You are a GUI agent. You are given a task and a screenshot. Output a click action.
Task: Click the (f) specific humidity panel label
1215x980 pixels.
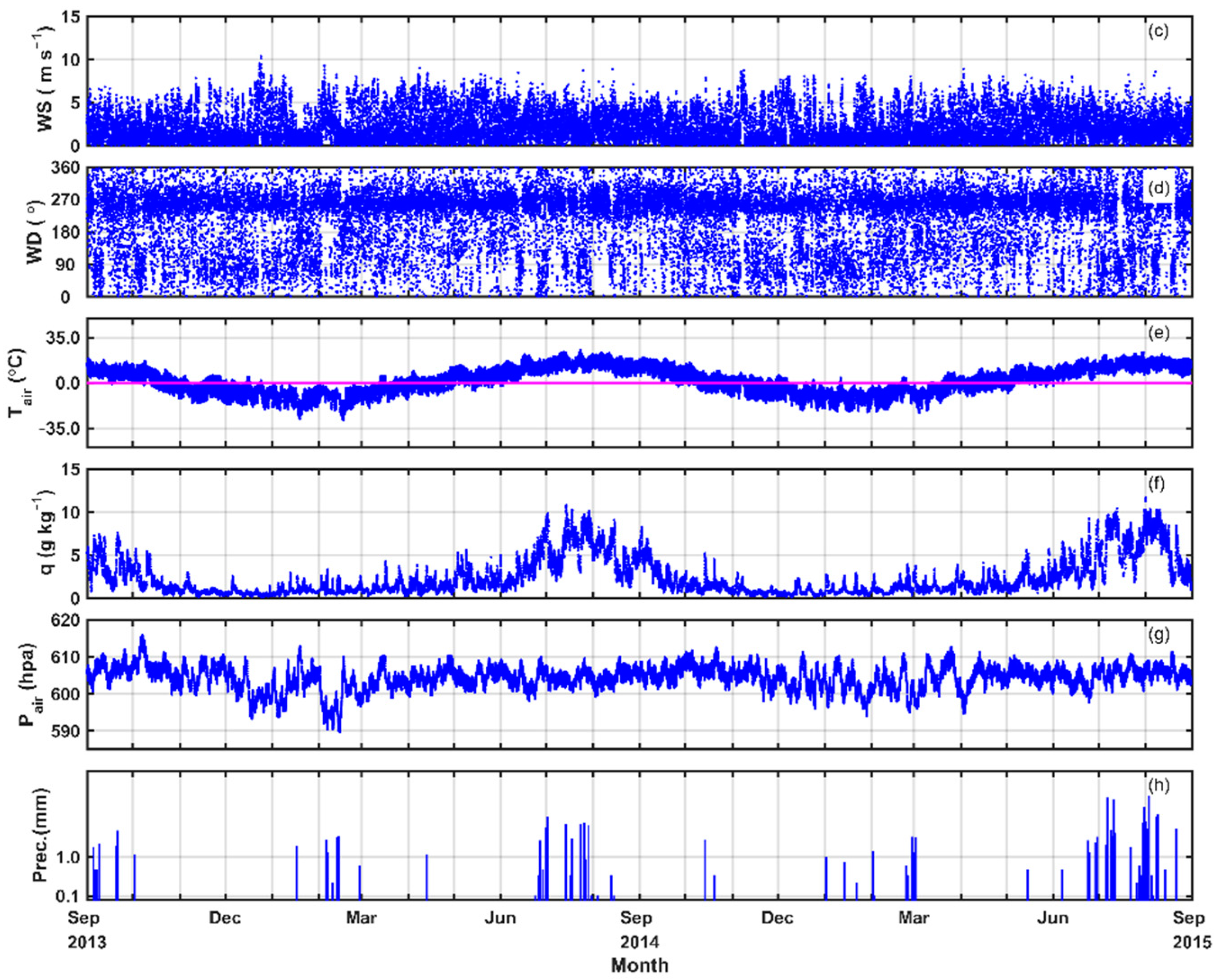pos(1157,485)
